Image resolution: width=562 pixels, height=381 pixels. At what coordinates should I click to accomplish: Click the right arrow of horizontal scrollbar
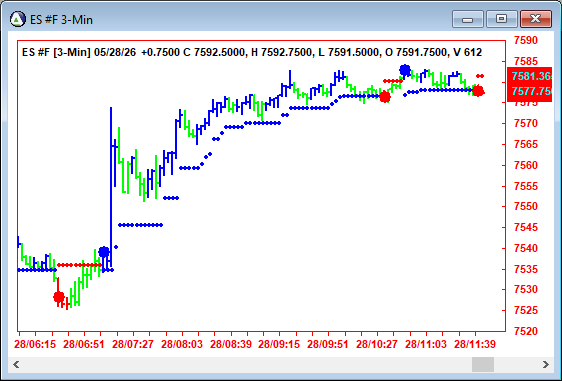[546, 365]
